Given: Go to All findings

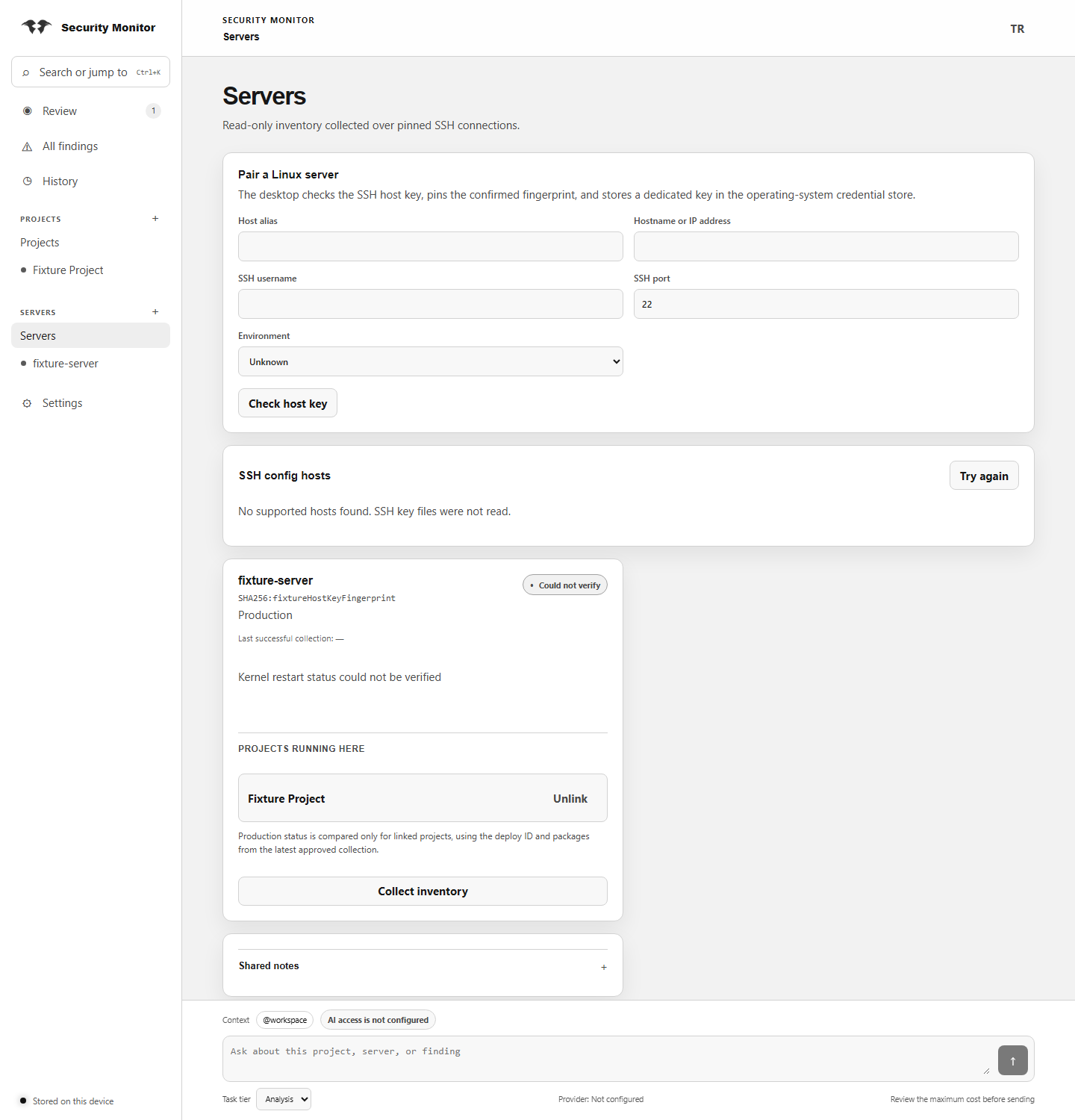Looking at the screenshot, I should click(90, 146).
